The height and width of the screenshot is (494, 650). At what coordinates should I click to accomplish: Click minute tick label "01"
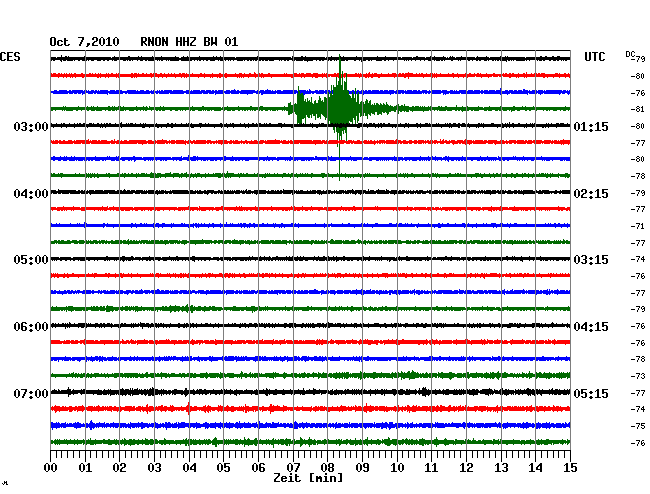click(85, 467)
